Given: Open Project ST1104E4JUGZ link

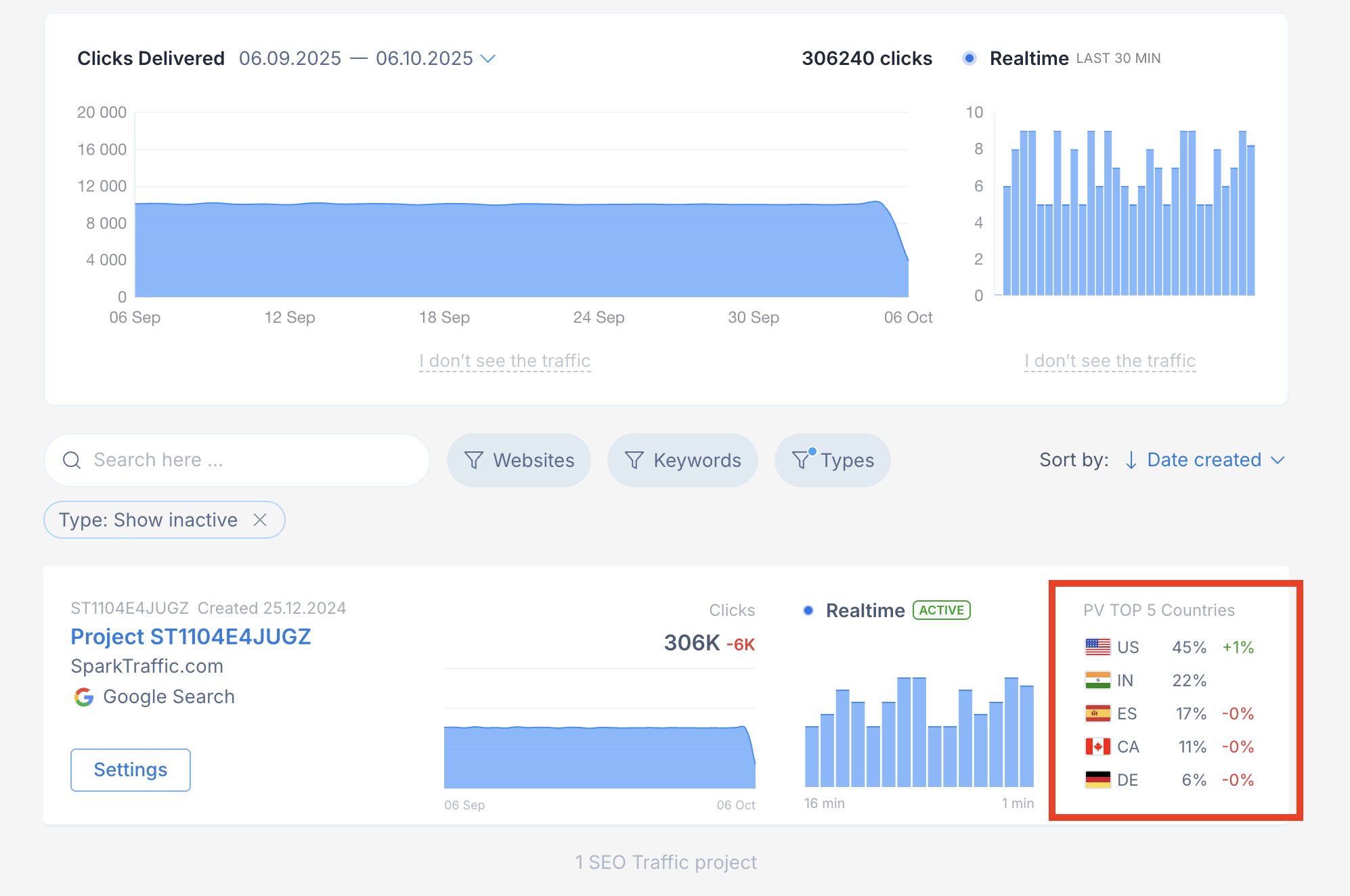Looking at the screenshot, I should click(x=190, y=637).
